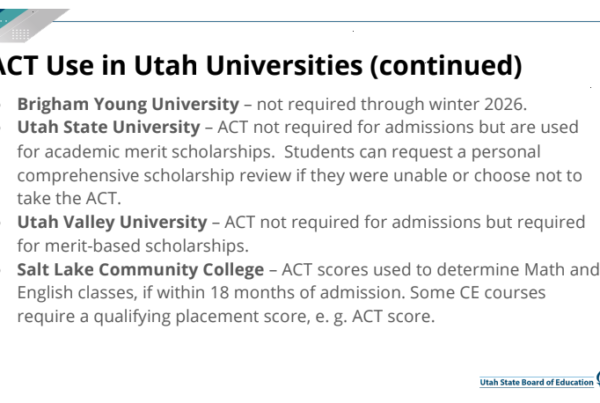Click the bold Utah Valley University heading
Image resolution: width=600 pixels, height=403 pixels.
[x=112, y=222]
